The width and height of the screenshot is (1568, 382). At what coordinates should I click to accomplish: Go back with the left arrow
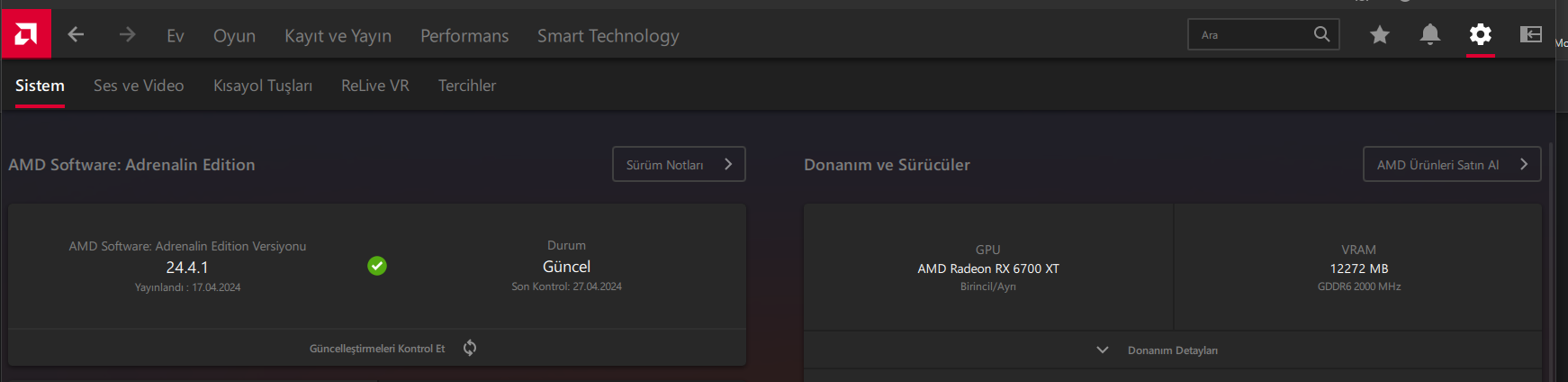point(77,34)
